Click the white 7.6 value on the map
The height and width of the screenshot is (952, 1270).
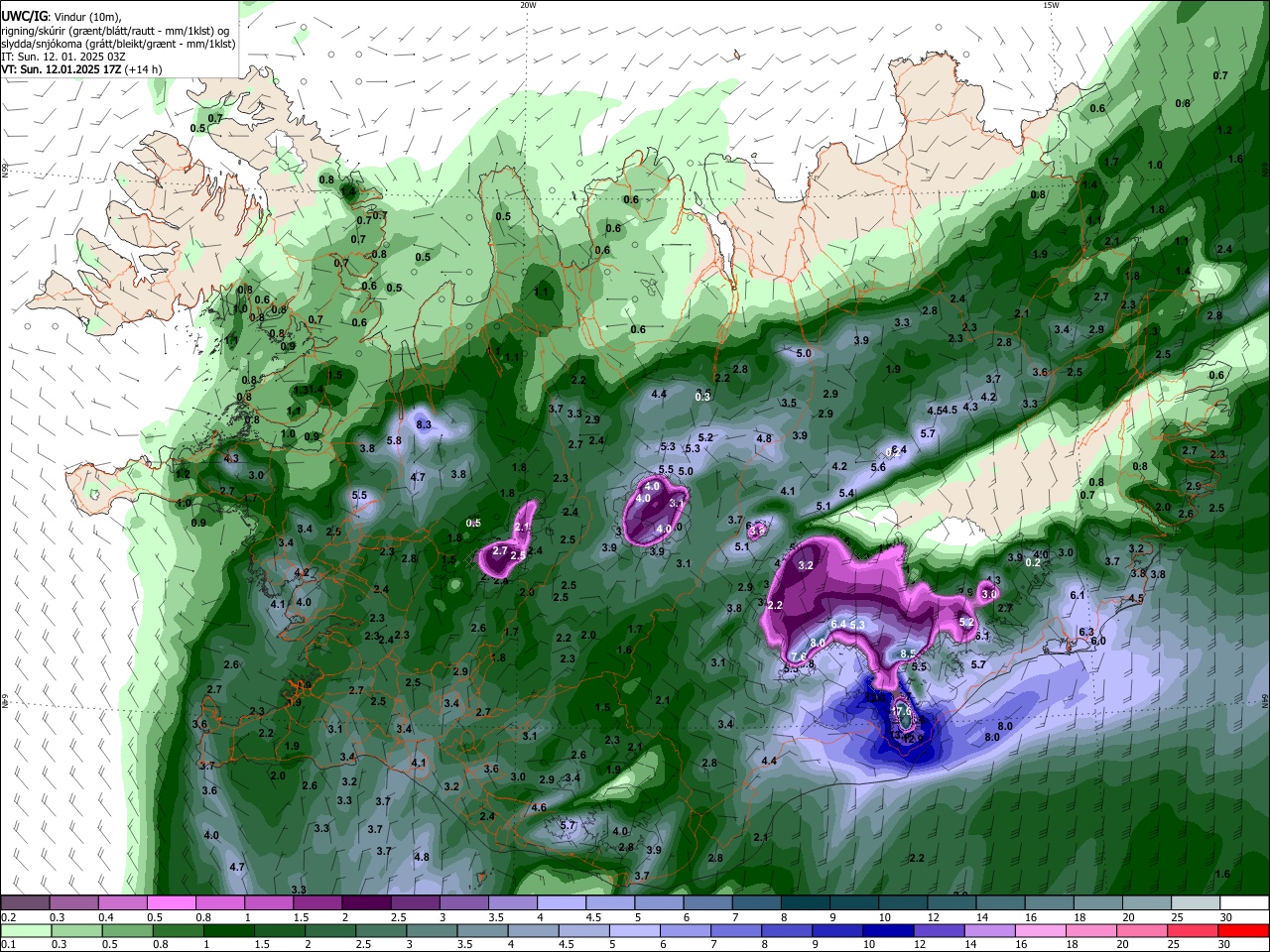point(799,656)
